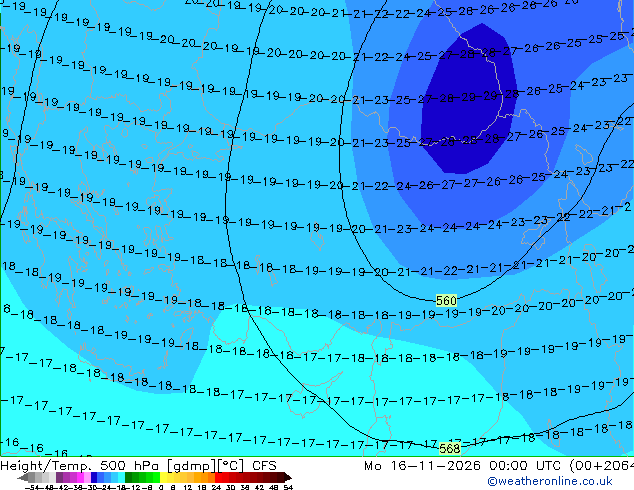Pick the dark blue swatch in the legend

point(94,477)
